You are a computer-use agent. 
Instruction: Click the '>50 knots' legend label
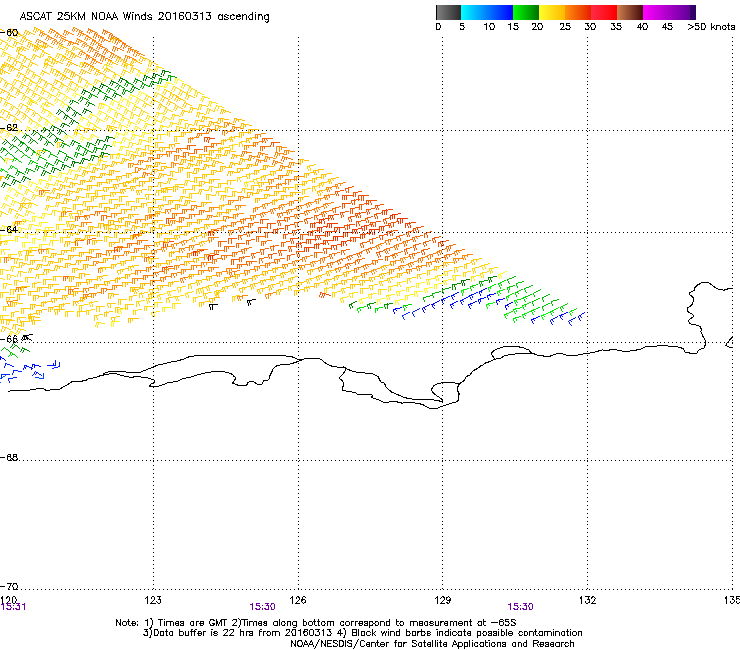coord(711,27)
